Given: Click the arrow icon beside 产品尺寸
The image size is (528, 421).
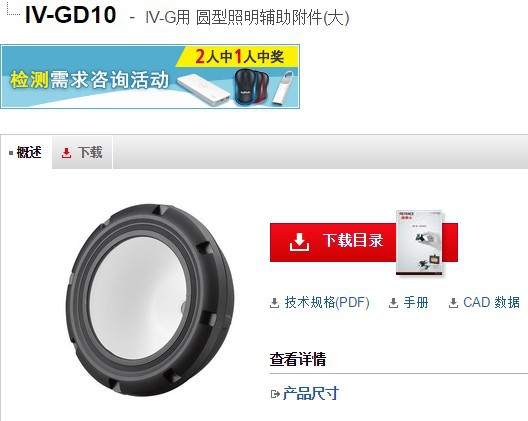Looking at the screenshot, I should click(275, 394).
